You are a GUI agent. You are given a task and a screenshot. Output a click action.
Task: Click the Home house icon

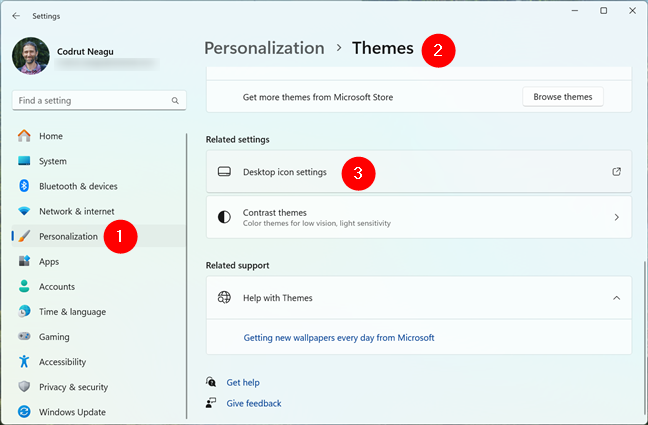pos(24,136)
